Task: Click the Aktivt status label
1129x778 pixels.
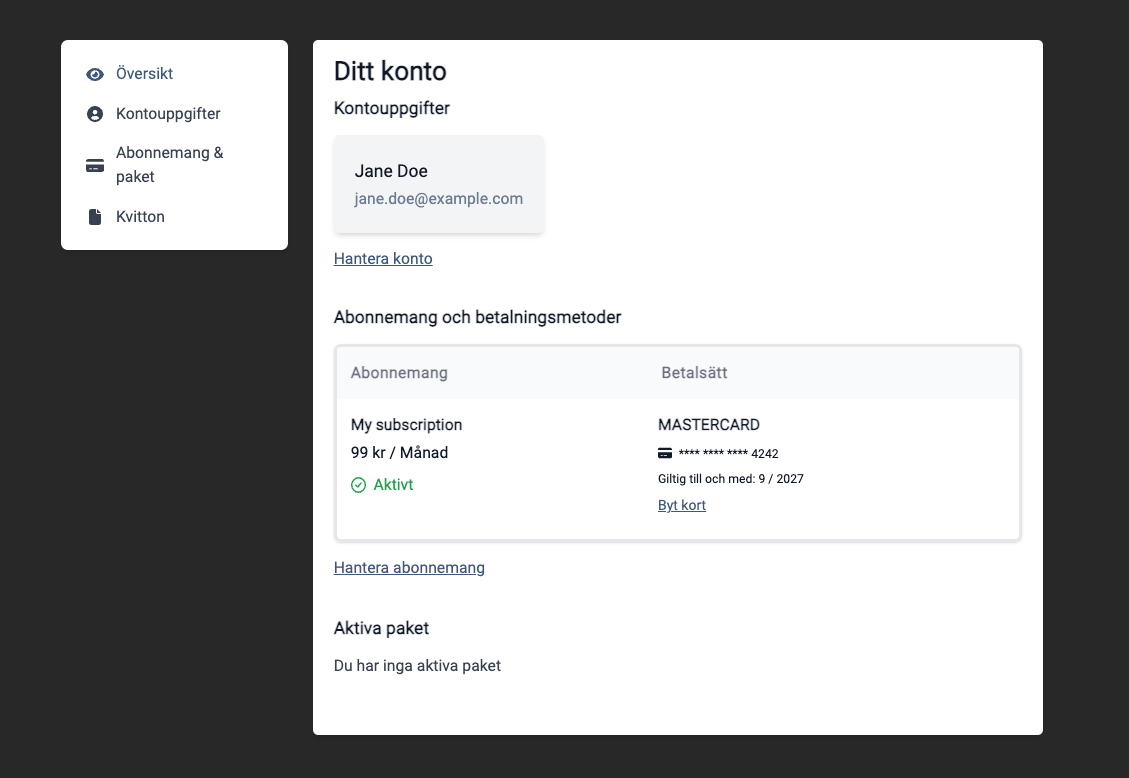Action: click(393, 485)
